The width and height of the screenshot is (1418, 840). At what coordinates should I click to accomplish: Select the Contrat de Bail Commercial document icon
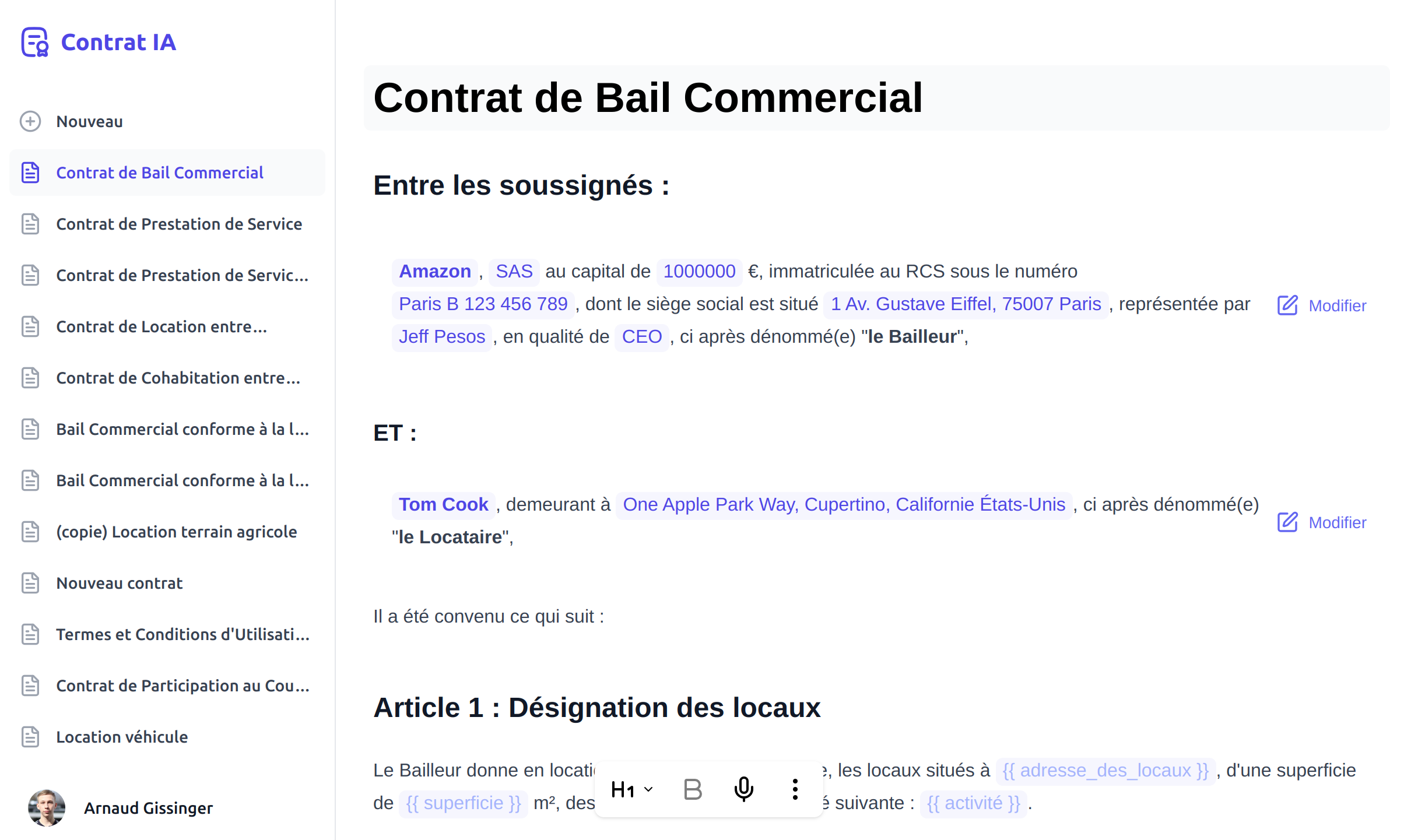click(31, 172)
